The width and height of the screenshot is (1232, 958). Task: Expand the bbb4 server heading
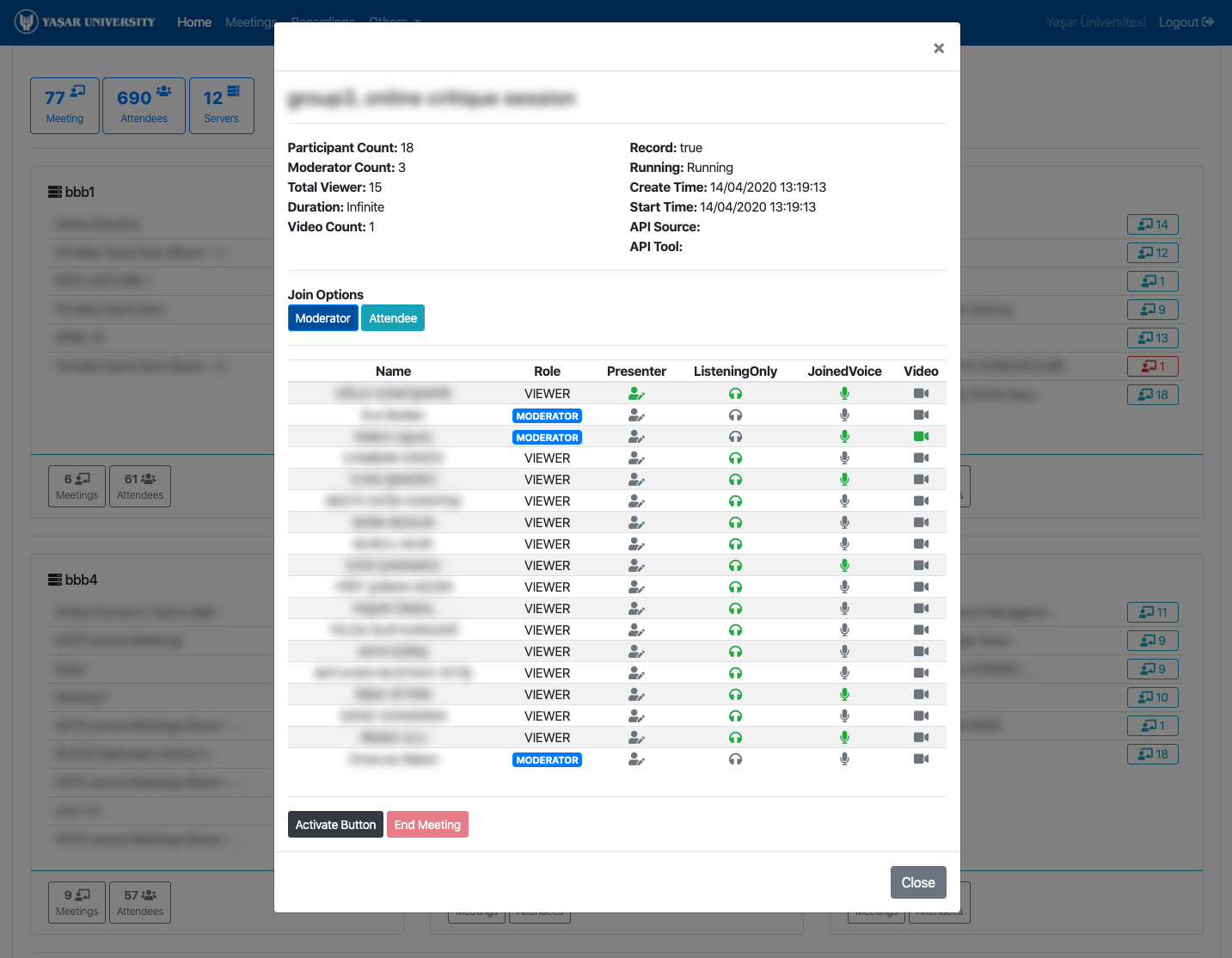pos(73,580)
